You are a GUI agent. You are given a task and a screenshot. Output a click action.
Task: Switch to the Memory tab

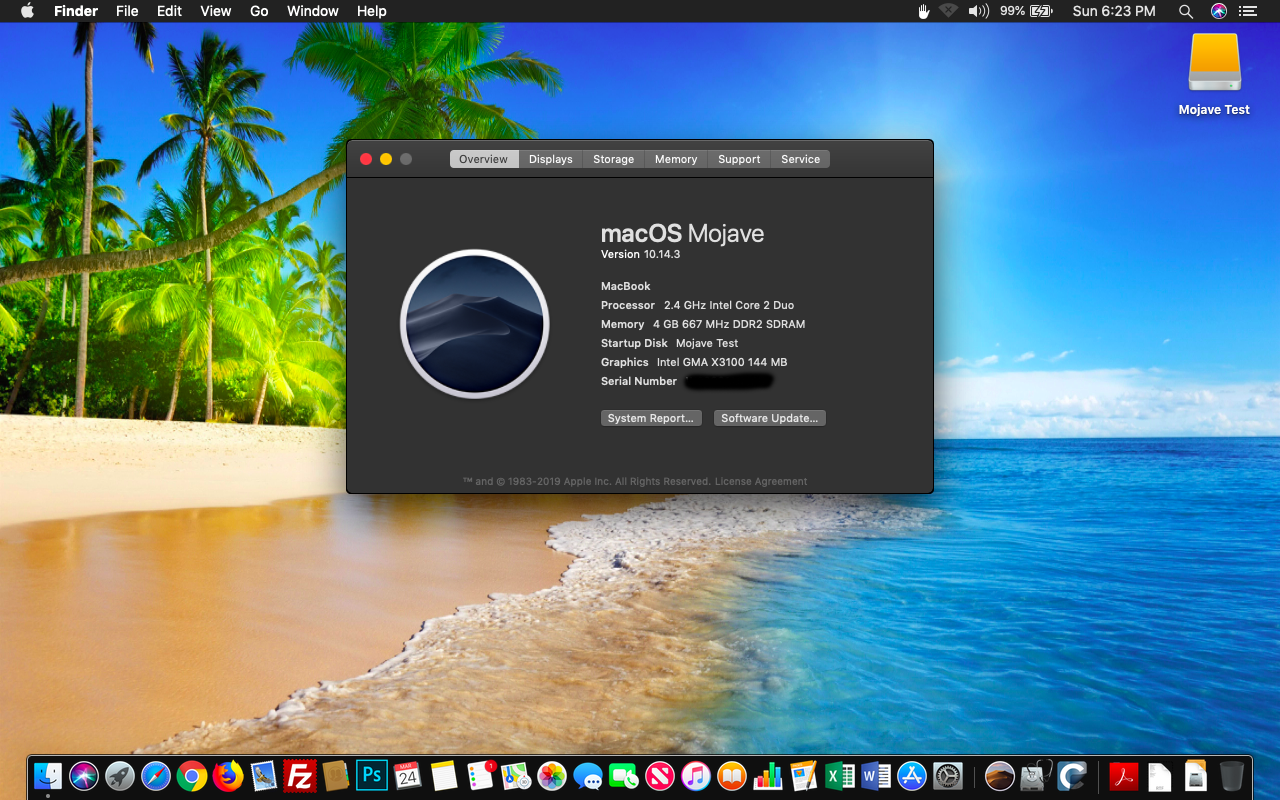(x=676, y=159)
